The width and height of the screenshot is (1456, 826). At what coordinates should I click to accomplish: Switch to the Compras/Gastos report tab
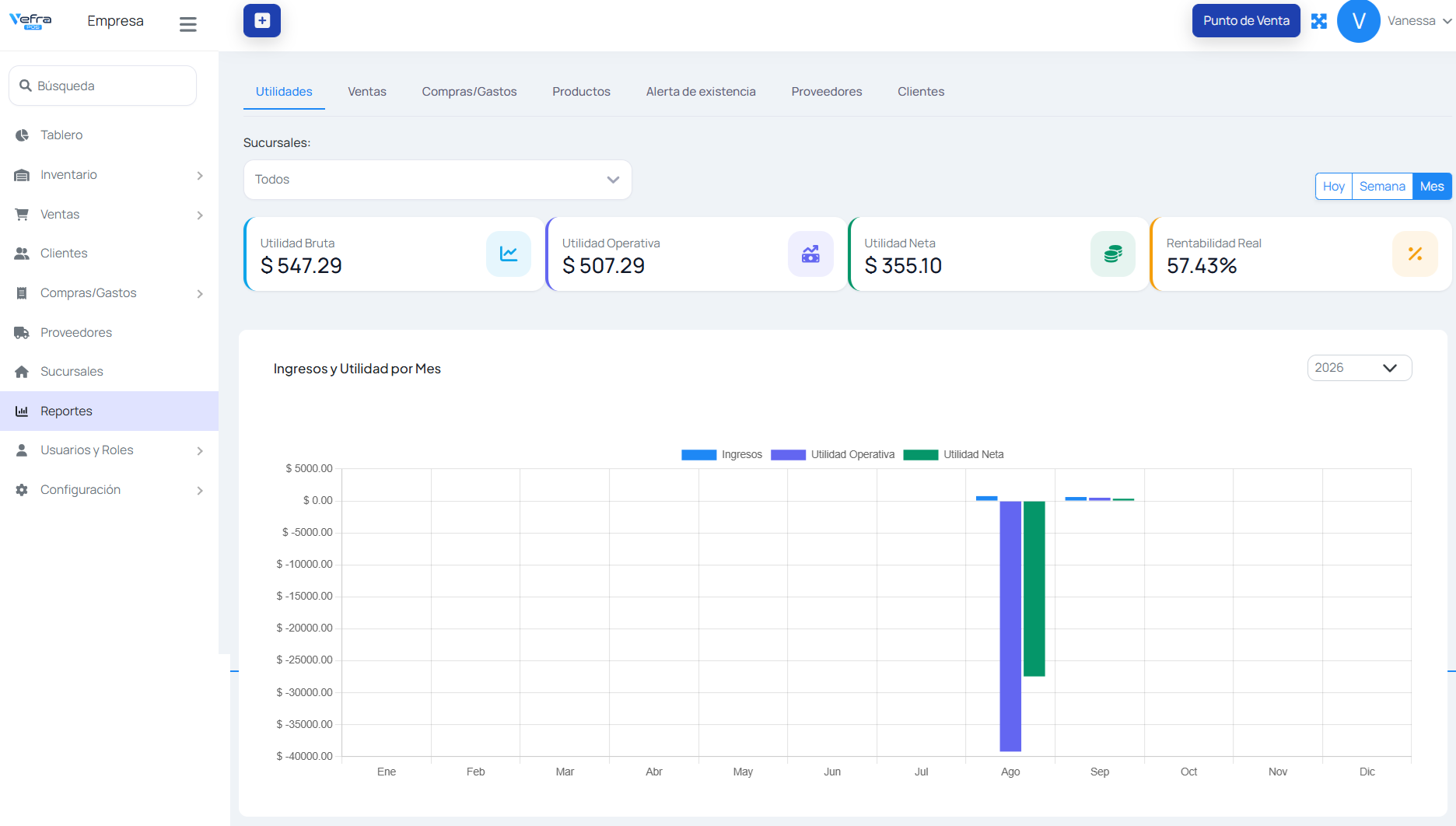469,92
